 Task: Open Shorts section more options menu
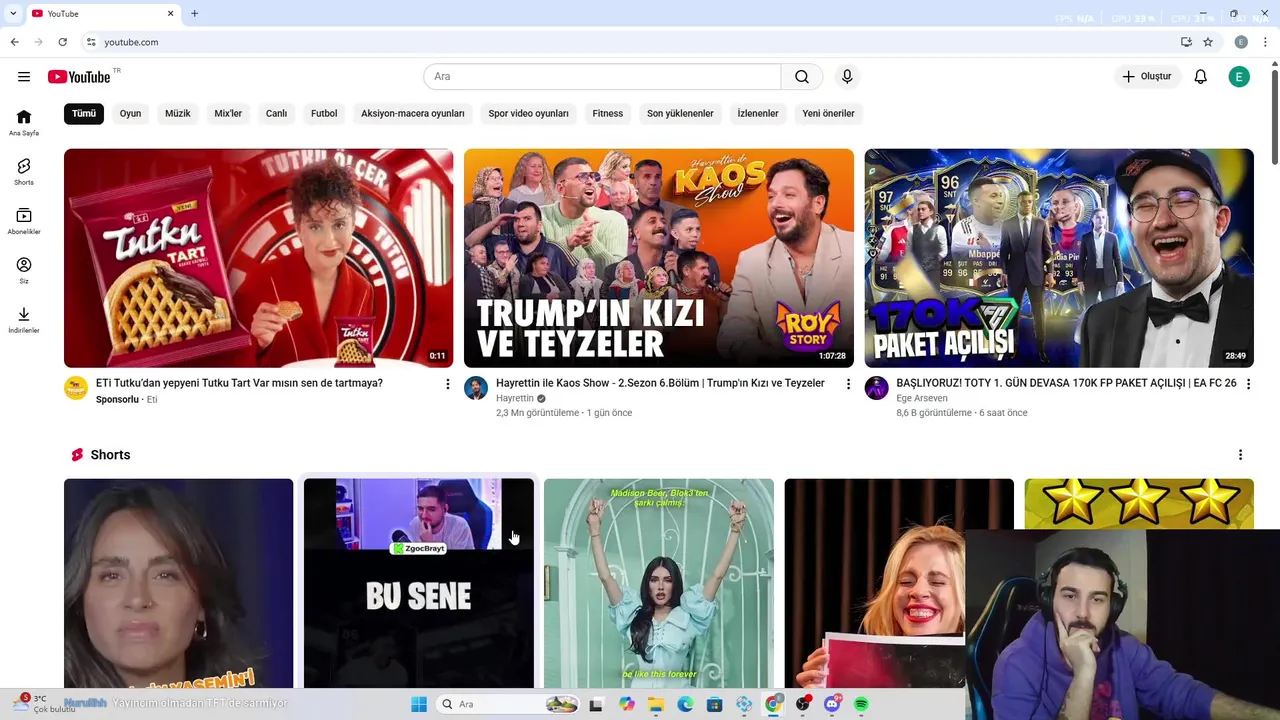pyautogui.click(x=1240, y=455)
